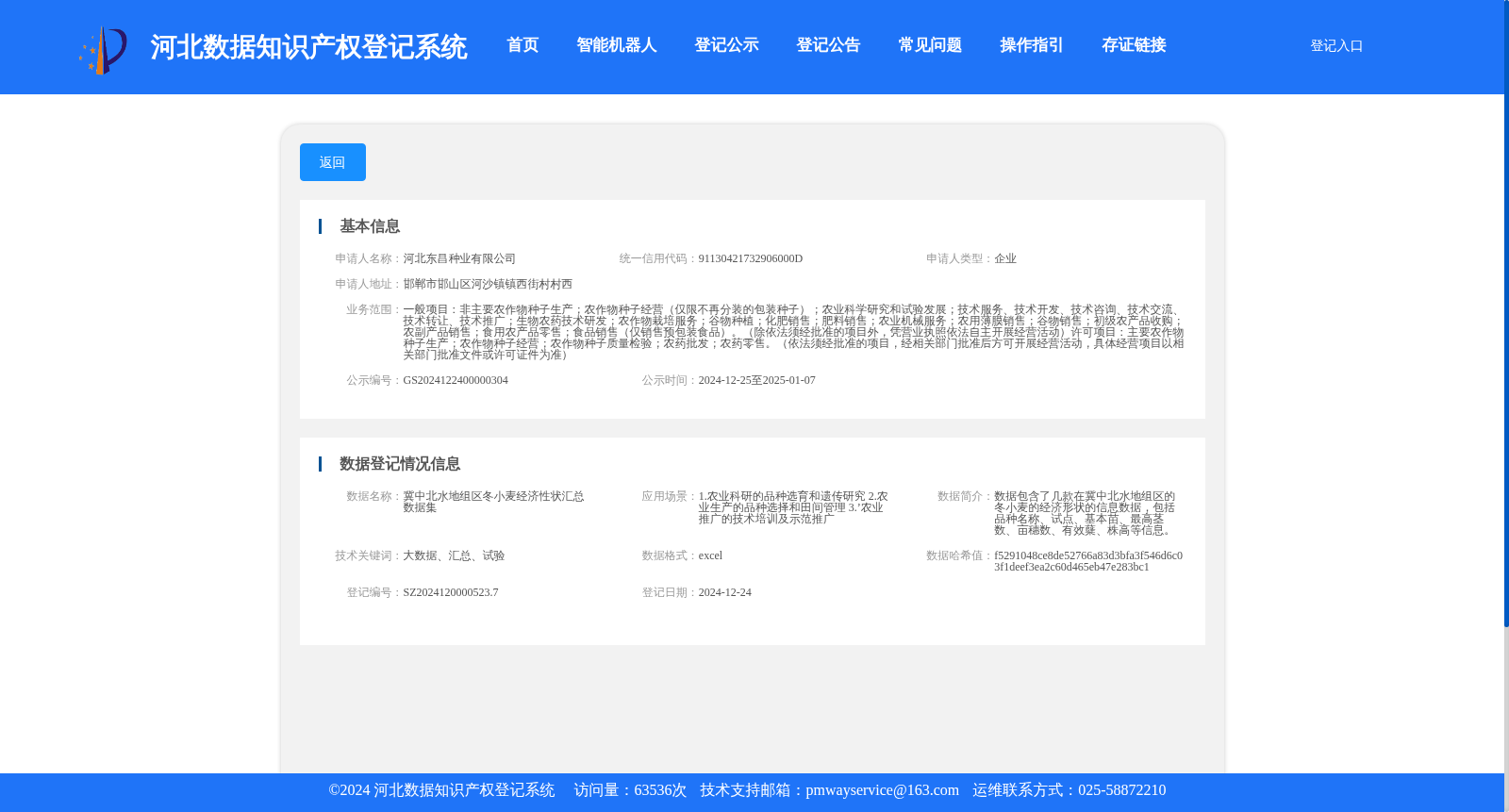Click the 登记入口 link
The width and height of the screenshot is (1509, 812).
coord(1336,45)
